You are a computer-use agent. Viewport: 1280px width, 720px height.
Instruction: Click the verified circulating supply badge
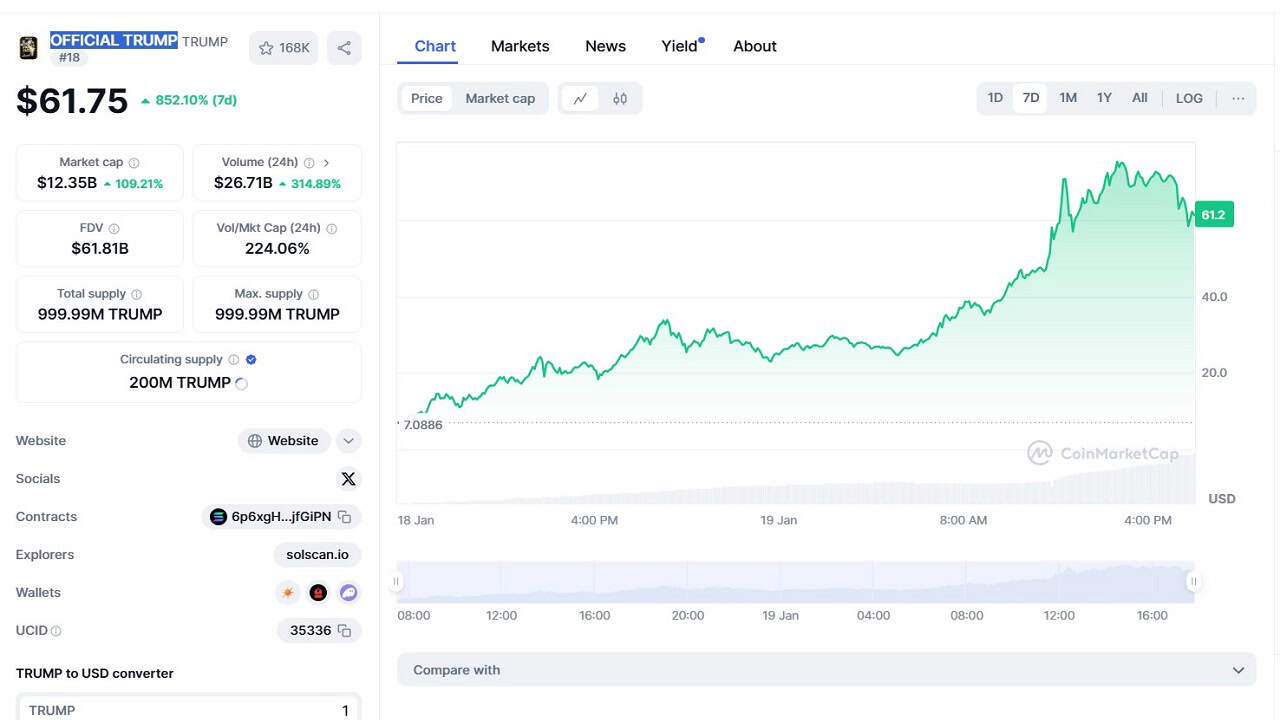coord(251,359)
